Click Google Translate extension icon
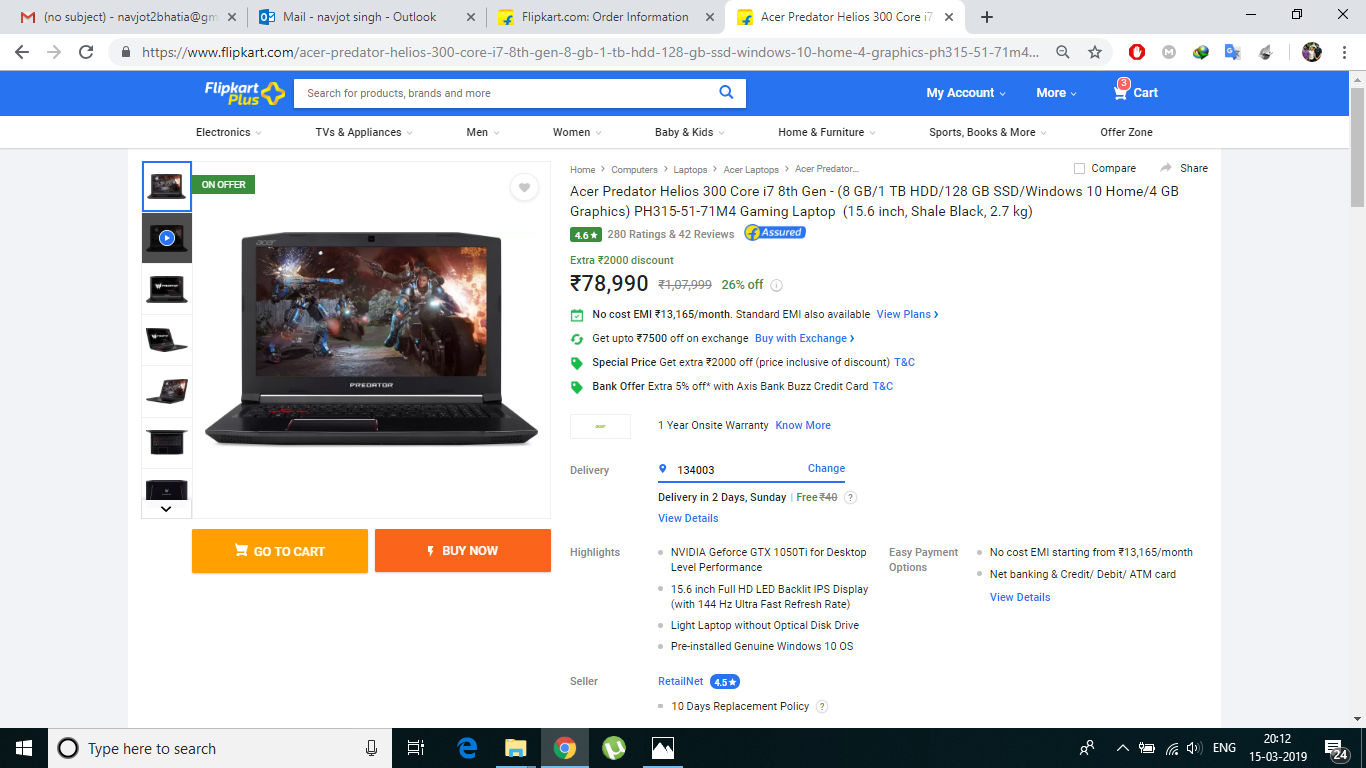 coord(1233,52)
